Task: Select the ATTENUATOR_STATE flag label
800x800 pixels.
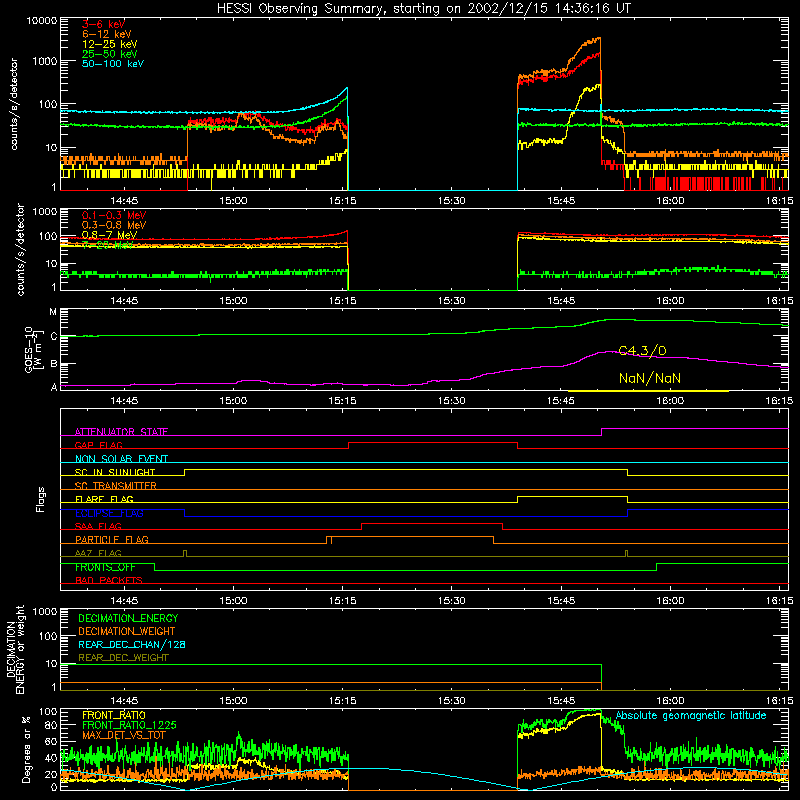Action: coord(121,432)
